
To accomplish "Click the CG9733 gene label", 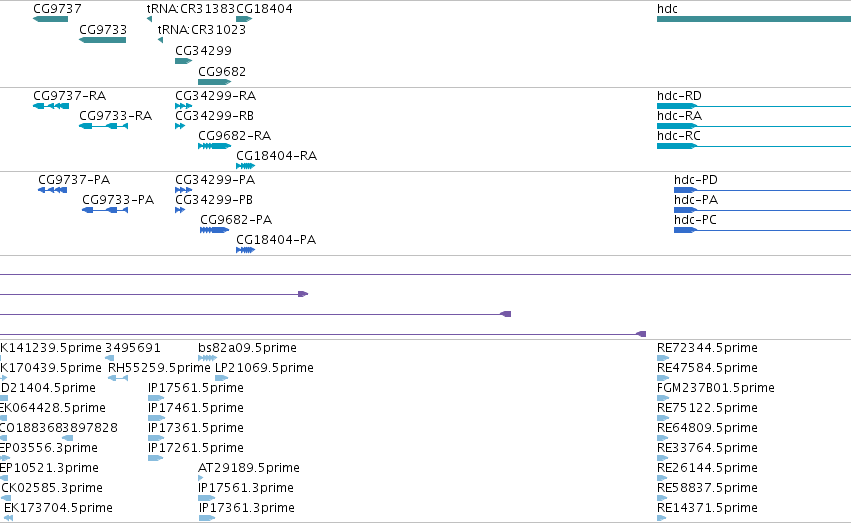I will point(103,30).
